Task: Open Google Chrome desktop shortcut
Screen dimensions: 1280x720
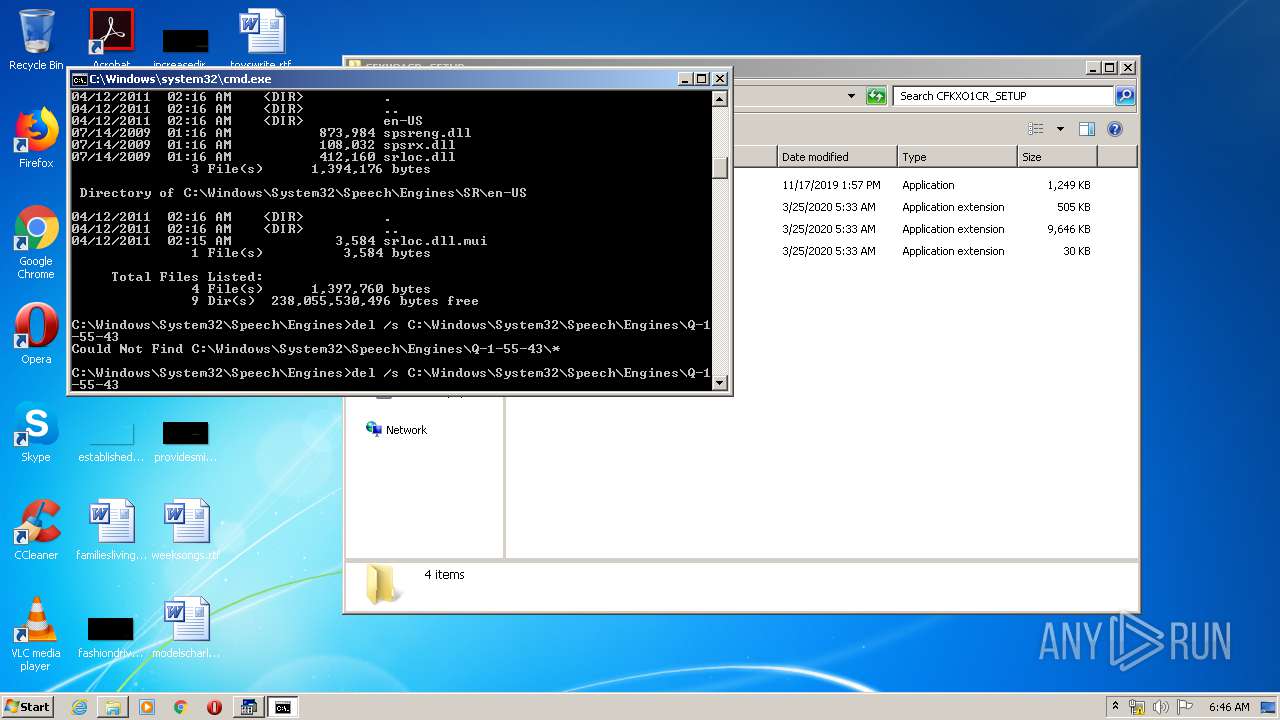Action: (36, 243)
